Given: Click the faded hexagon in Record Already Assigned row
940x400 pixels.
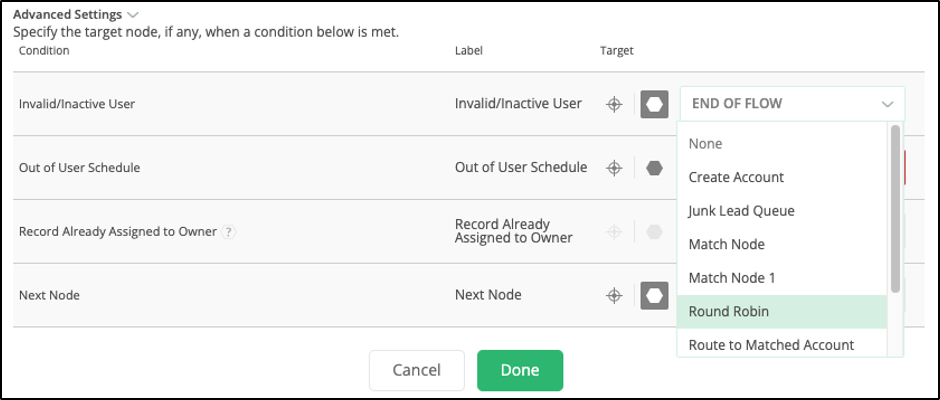Looking at the screenshot, I should coord(654,232).
